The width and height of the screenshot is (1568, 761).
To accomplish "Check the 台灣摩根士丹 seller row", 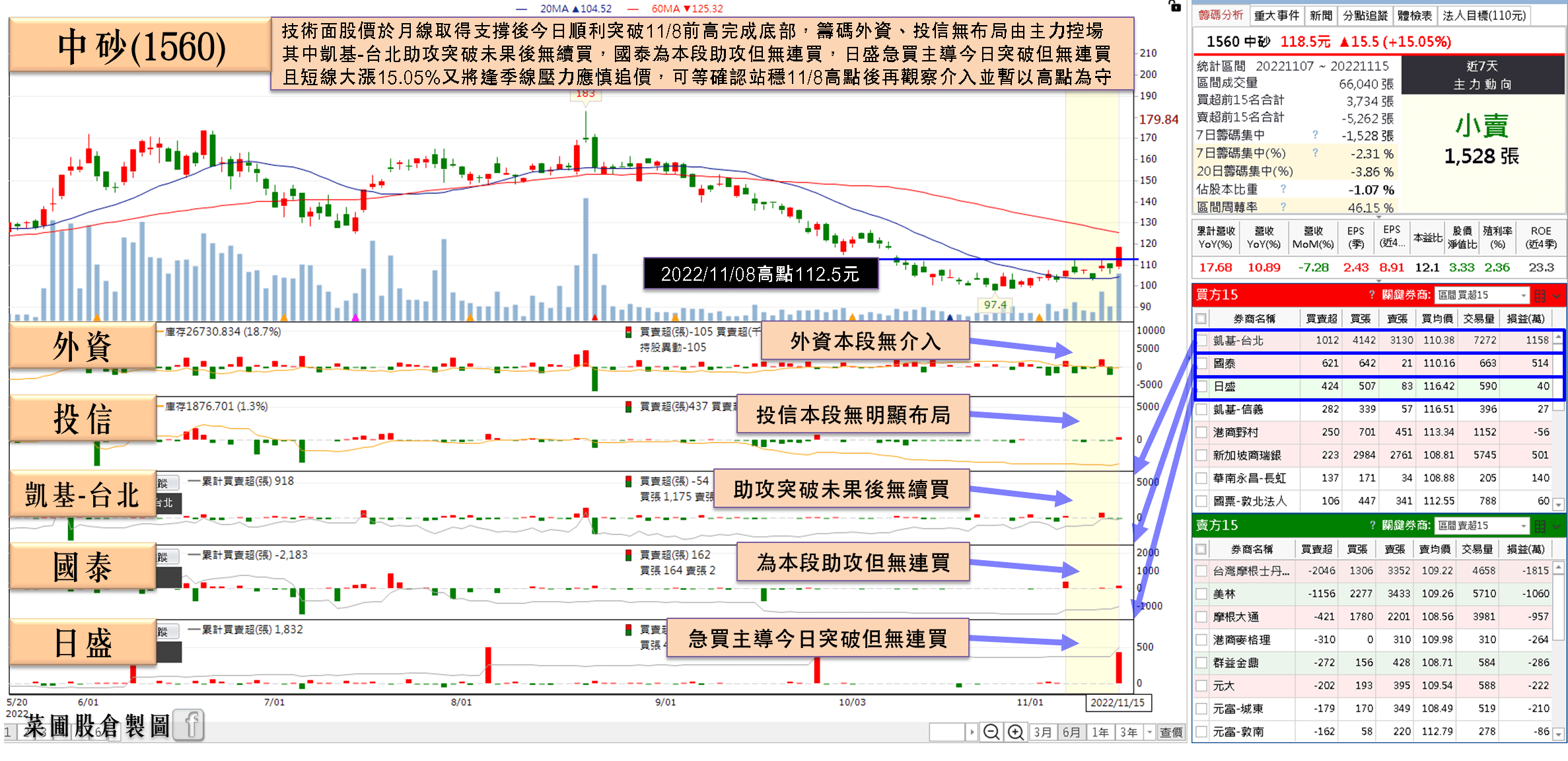I will (1201, 571).
